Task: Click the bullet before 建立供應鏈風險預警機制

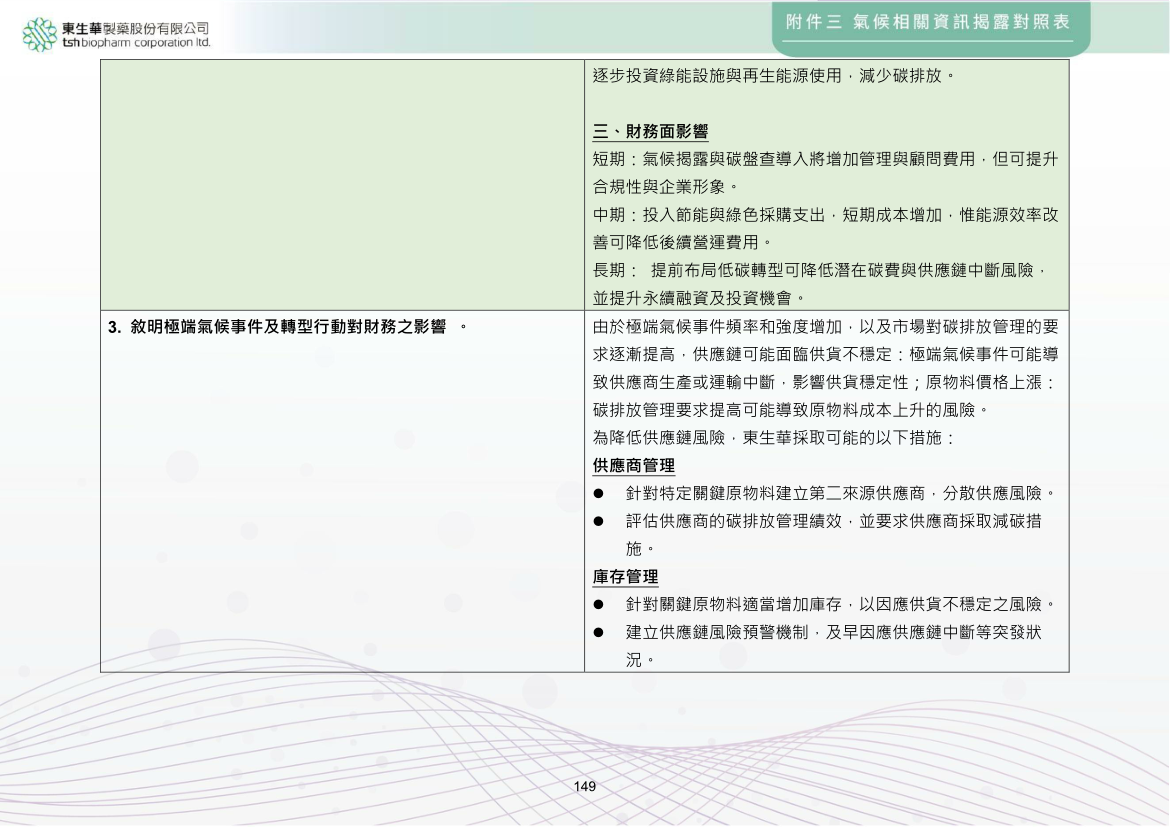Action: click(598, 633)
